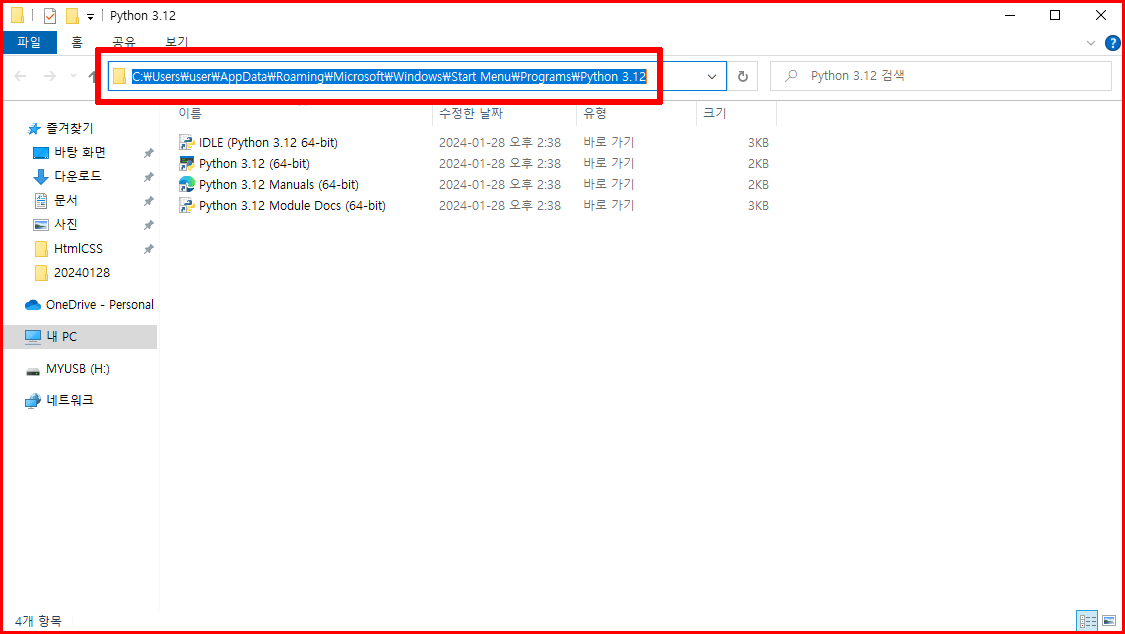The height and width of the screenshot is (634, 1125).
Task: Select the Python 3.12 (64-bit) shortcut icon
Action: tap(187, 164)
